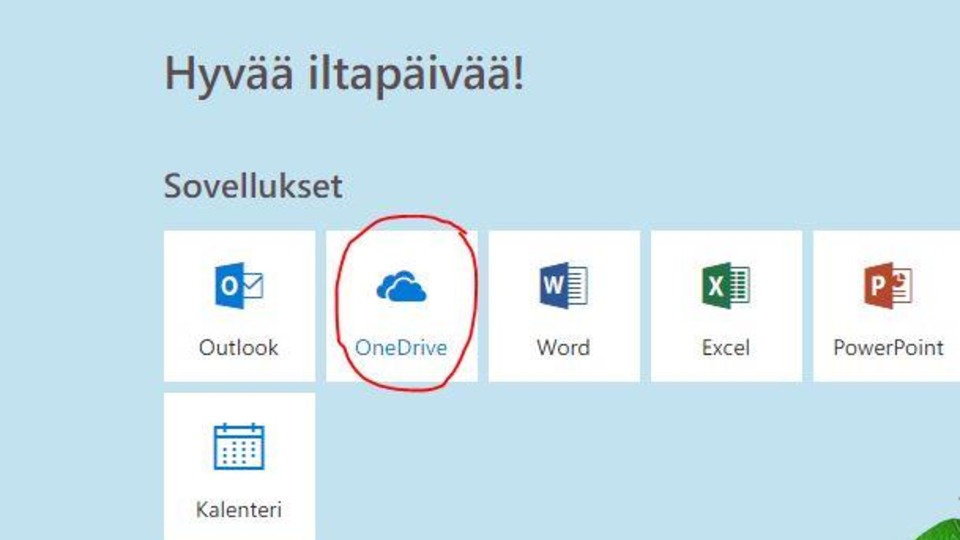This screenshot has width=960, height=540.
Task: Click the Hyvää iltapäivää! greeting heading
Action: [343, 75]
